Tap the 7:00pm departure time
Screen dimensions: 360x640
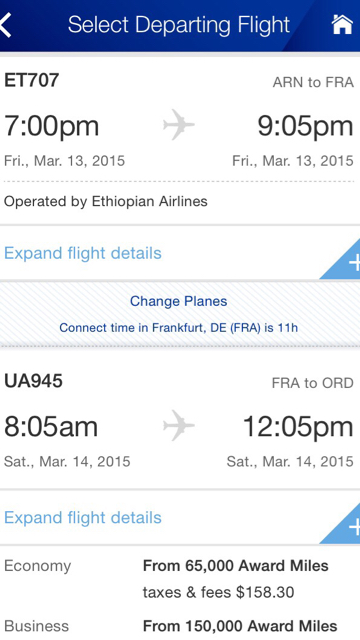(x=51, y=126)
